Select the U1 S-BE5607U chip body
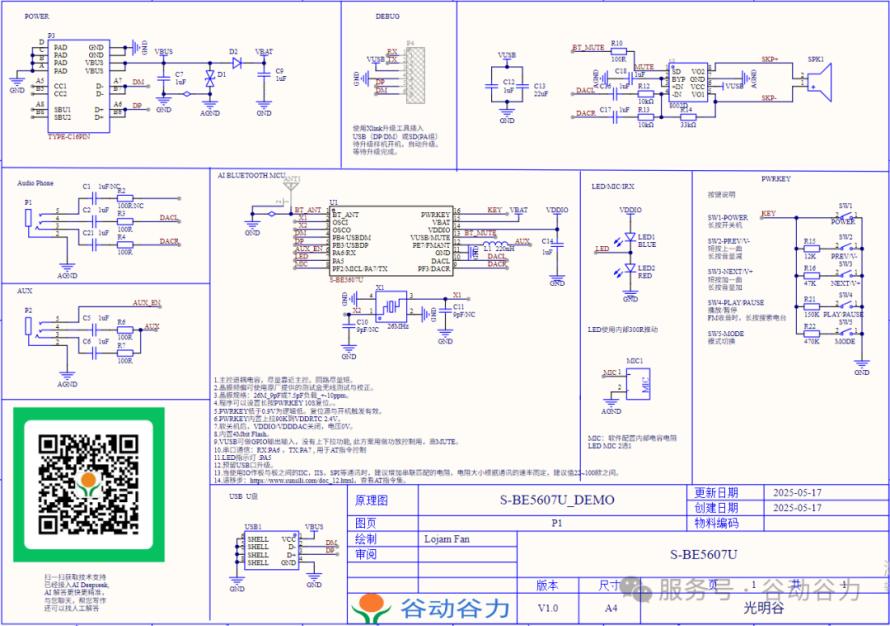The image size is (890, 626). [391, 242]
